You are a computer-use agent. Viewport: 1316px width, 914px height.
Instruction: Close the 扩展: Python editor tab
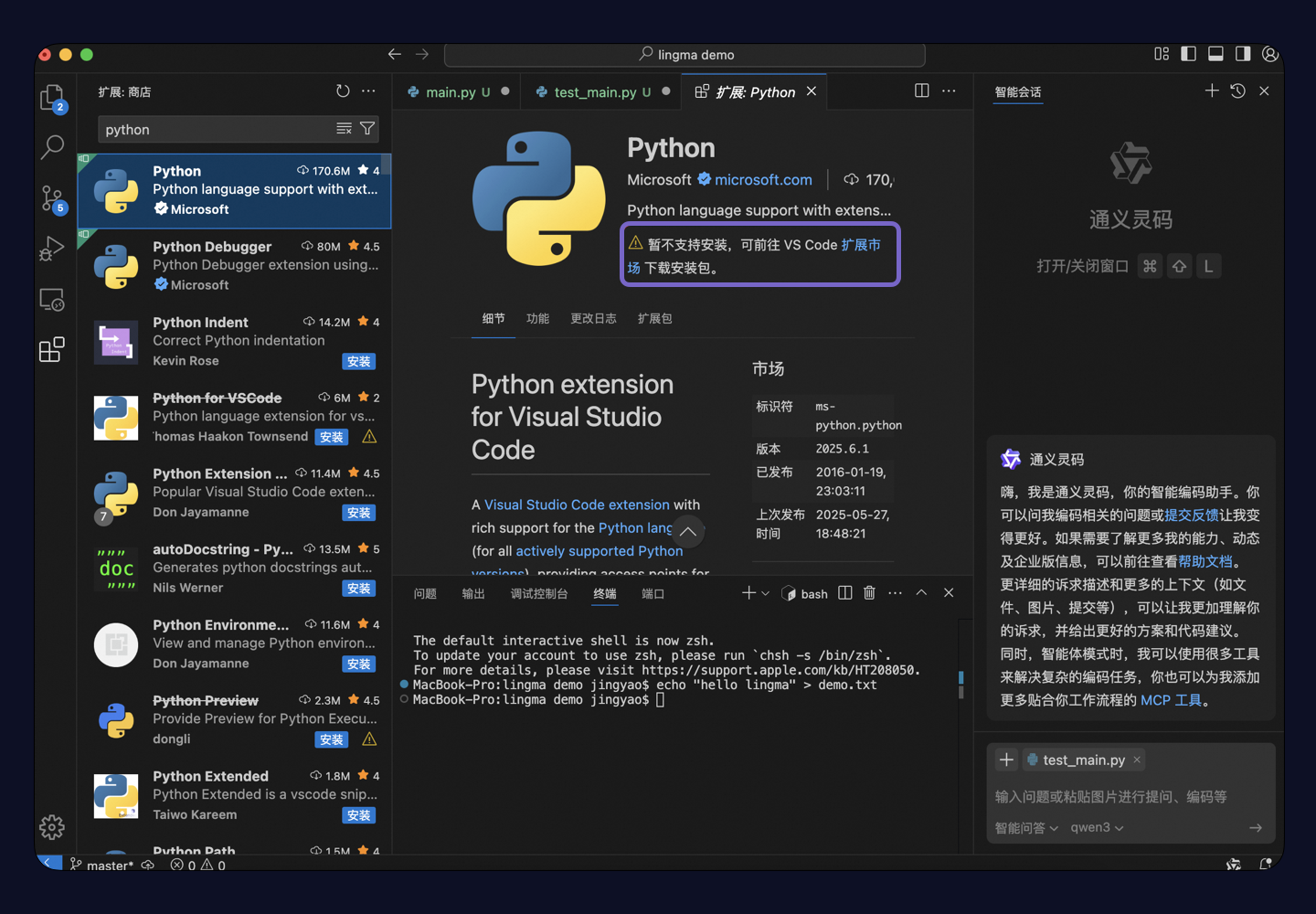pos(812,91)
